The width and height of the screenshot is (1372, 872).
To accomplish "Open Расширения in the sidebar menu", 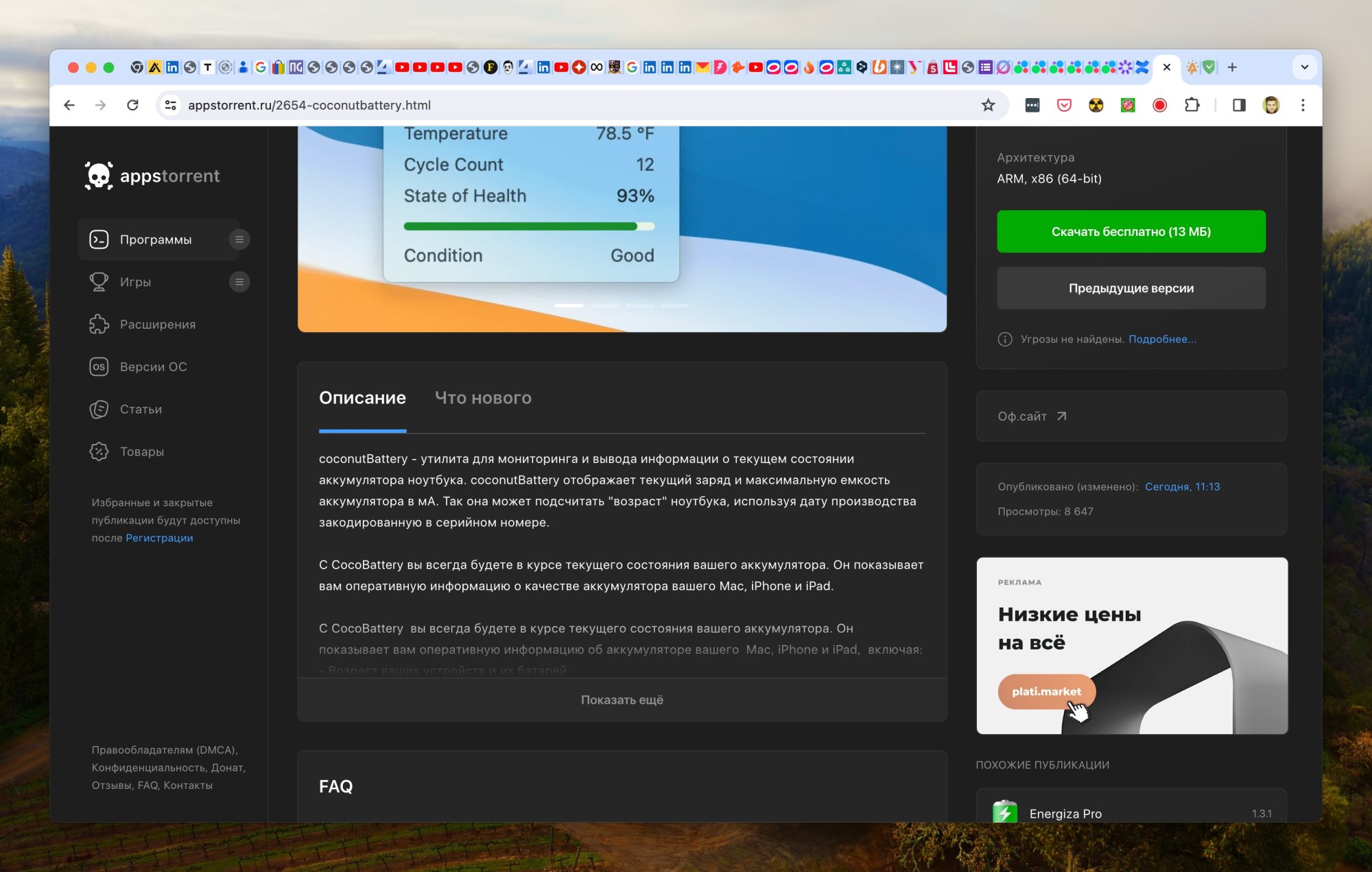I will 158,325.
